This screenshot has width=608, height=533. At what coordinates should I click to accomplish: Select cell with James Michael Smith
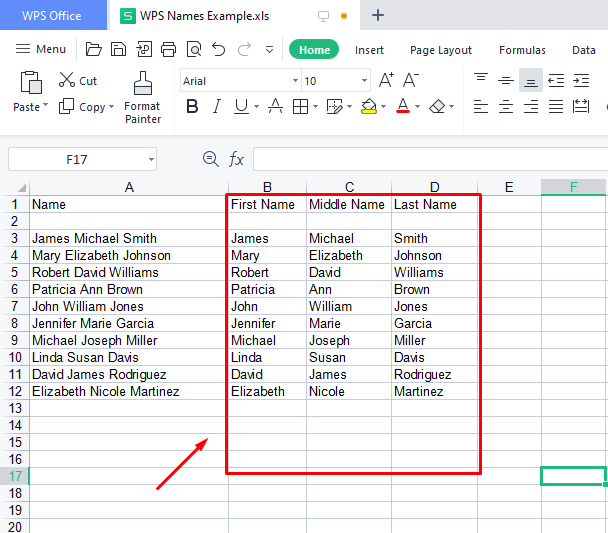(x=129, y=238)
